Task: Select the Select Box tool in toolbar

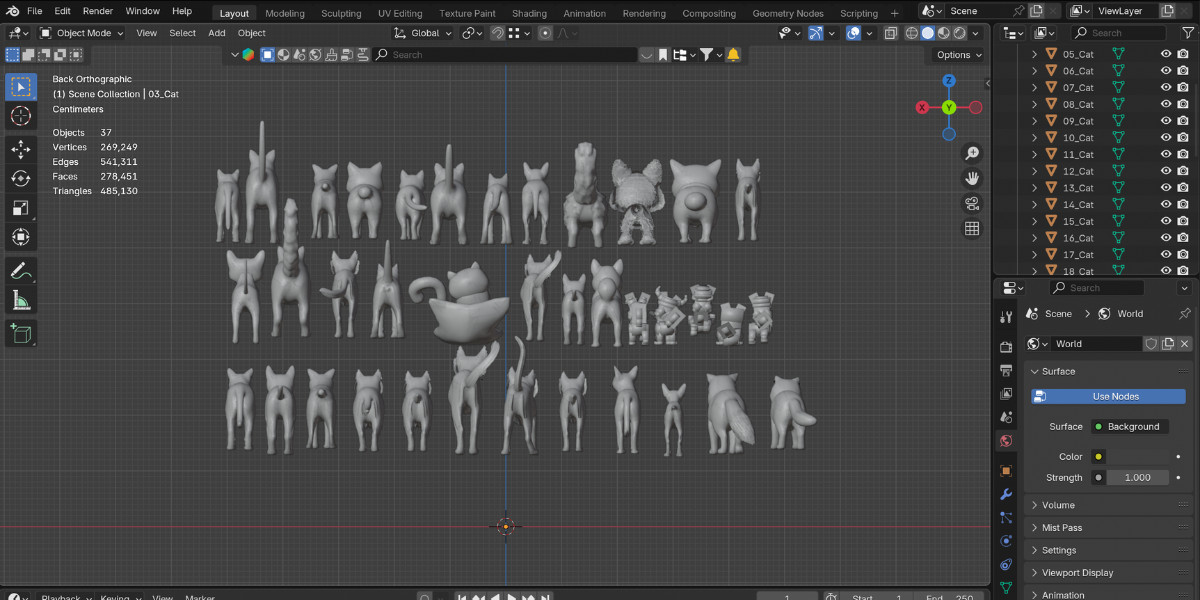Action: click(21, 87)
